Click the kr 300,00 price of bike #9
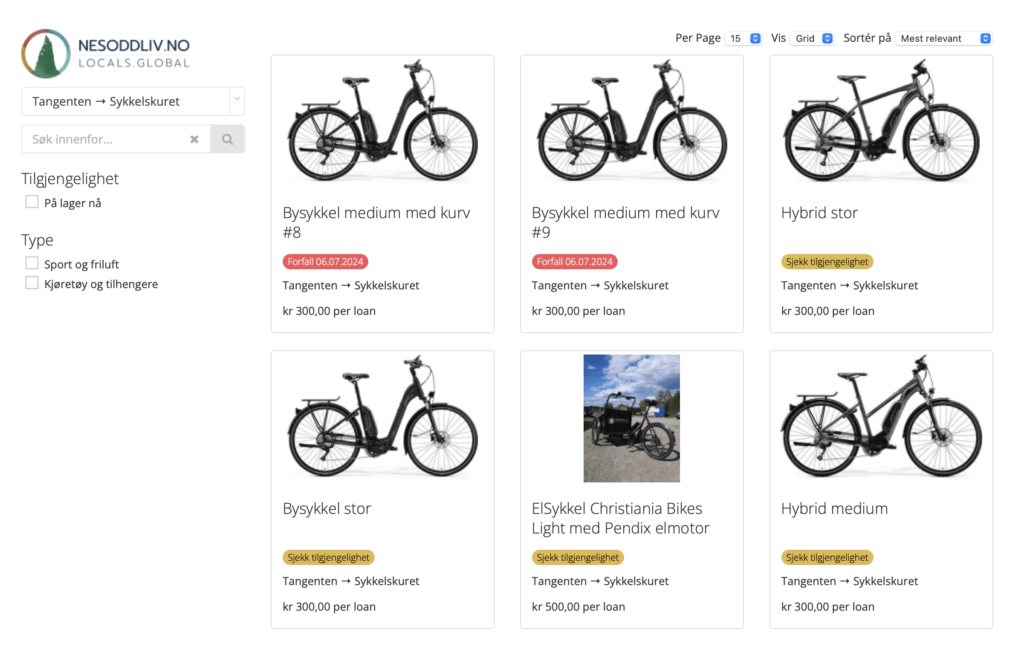1024x652 pixels. pos(578,311)
